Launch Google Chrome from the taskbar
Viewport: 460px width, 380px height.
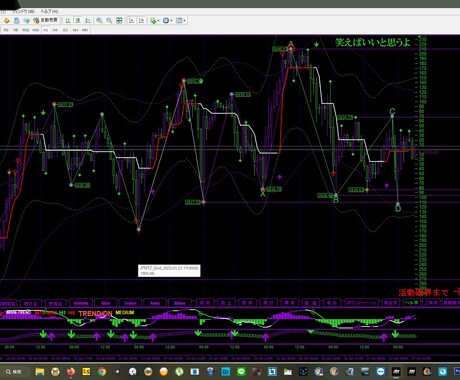(102, 371)
